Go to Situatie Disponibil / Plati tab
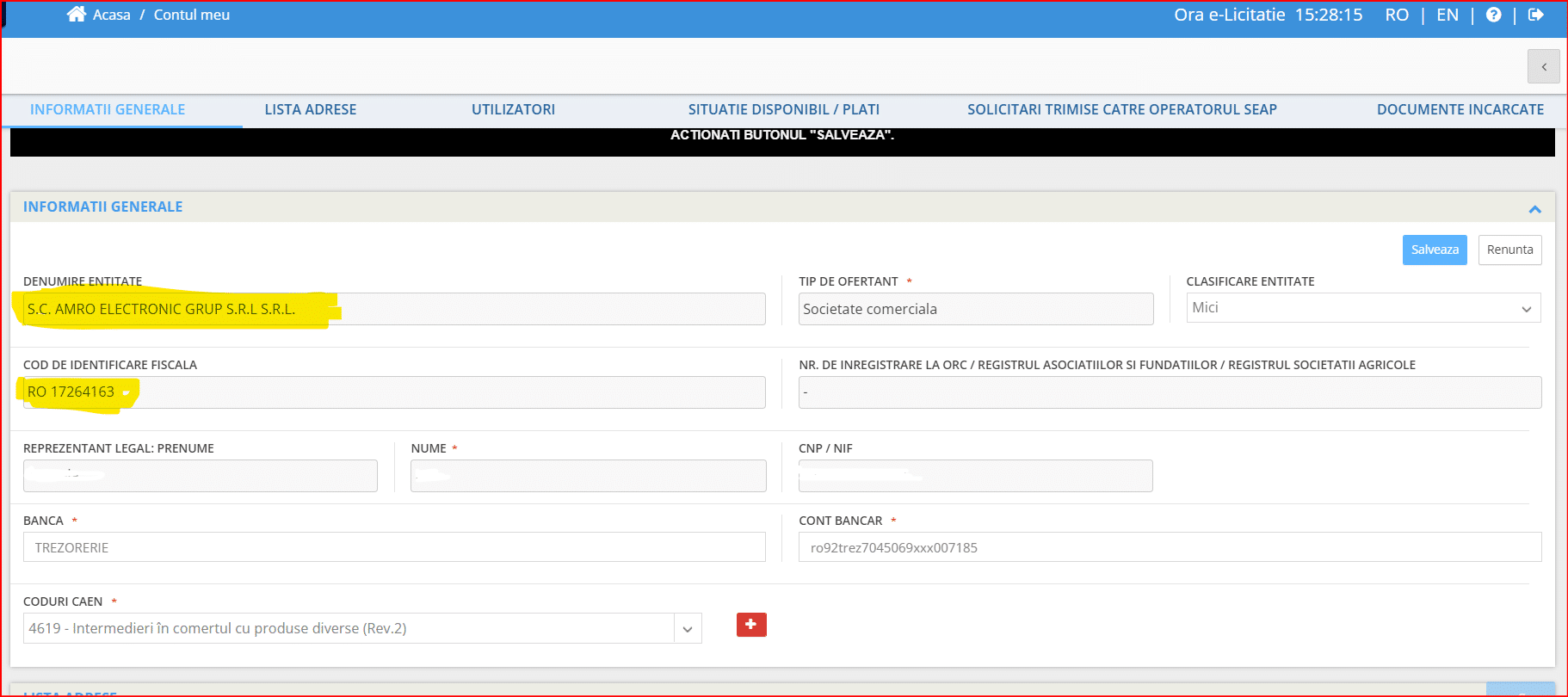This screenshot has height=697, width=1568. point(783,109)
